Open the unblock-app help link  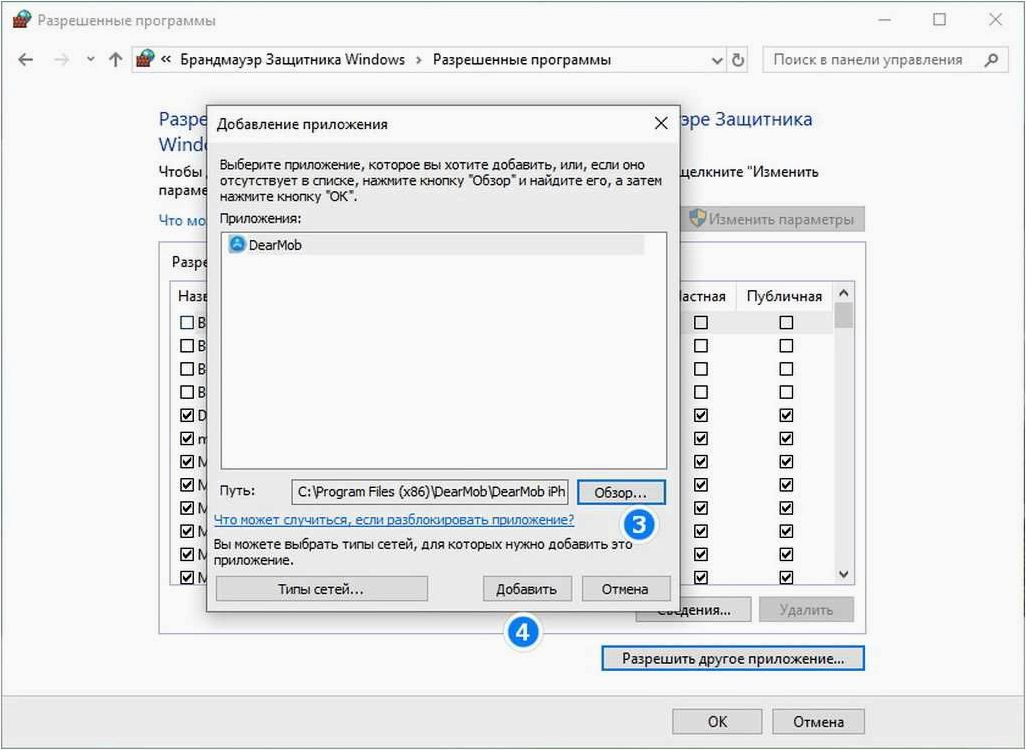click(x=394, y=520)
